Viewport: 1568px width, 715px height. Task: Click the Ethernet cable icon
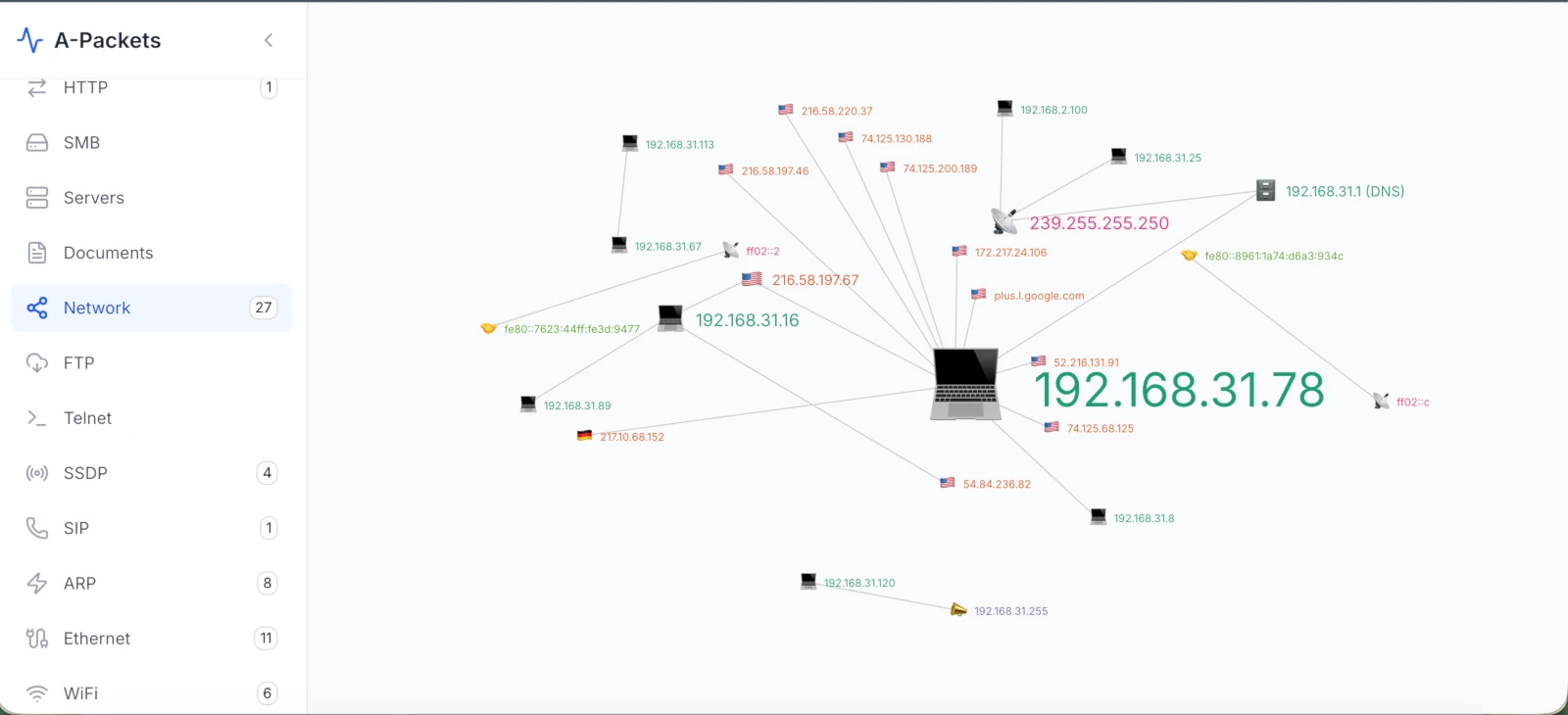click(37, 639)
